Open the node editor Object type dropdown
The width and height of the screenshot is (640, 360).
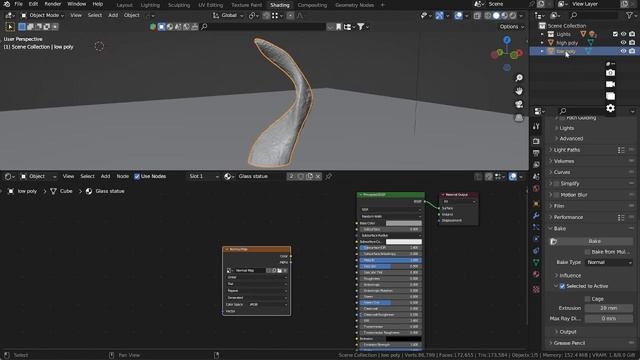(39, 176)
